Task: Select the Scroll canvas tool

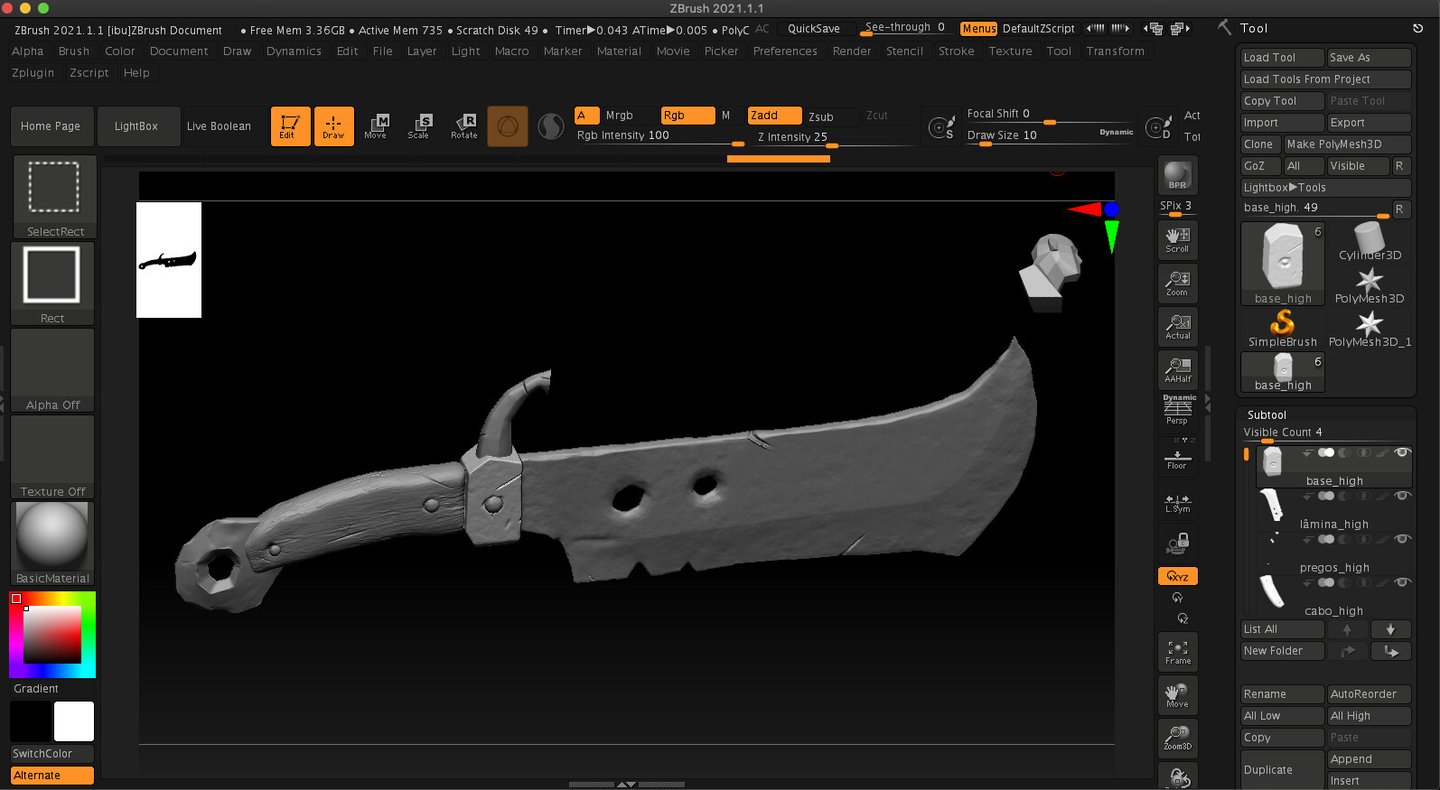Action: 1177,239
